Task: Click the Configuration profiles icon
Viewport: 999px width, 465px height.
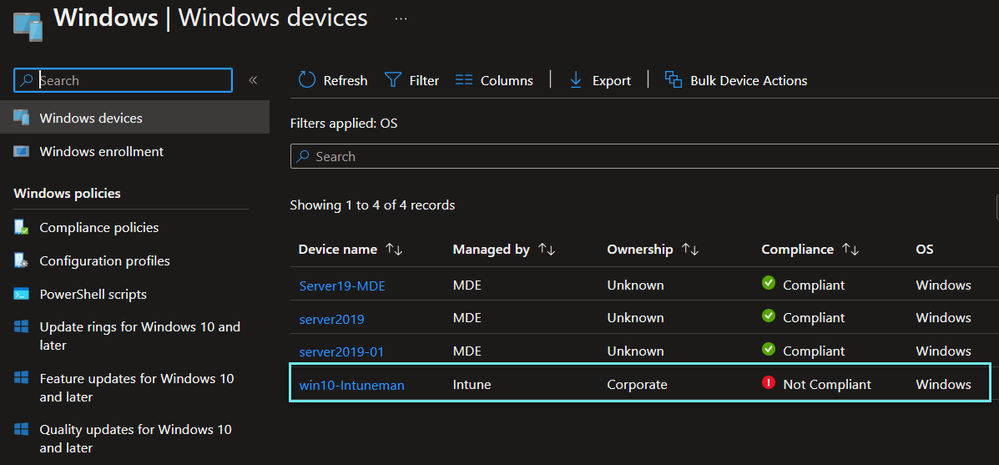Action: [x=21, y=261]
